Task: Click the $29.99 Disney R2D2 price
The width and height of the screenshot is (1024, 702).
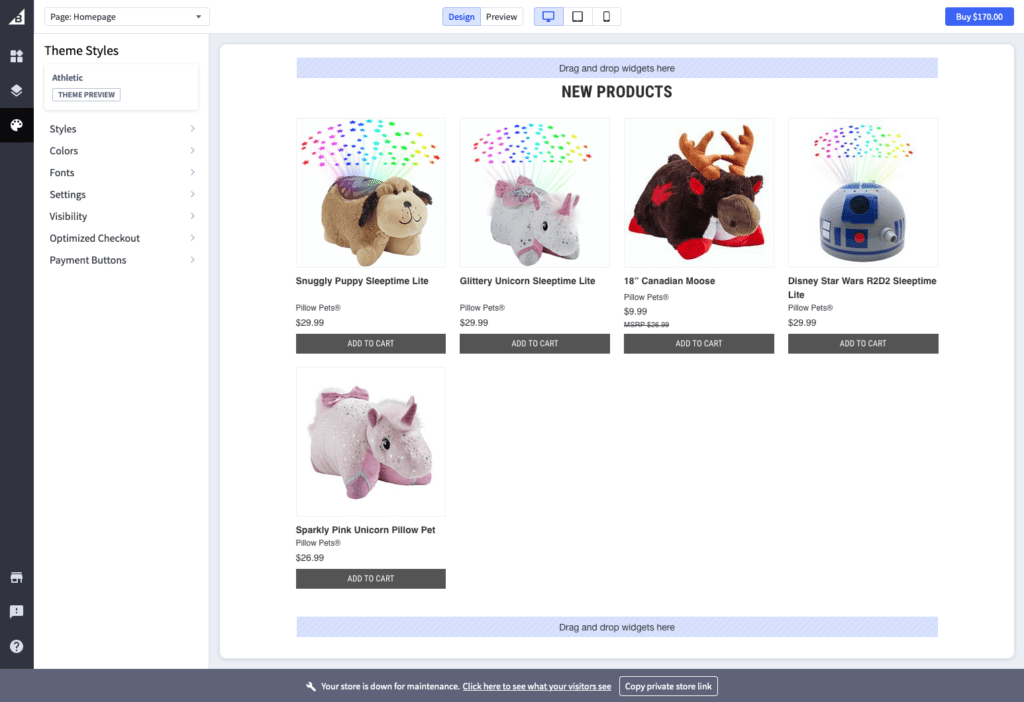Action: click(802, 323)
